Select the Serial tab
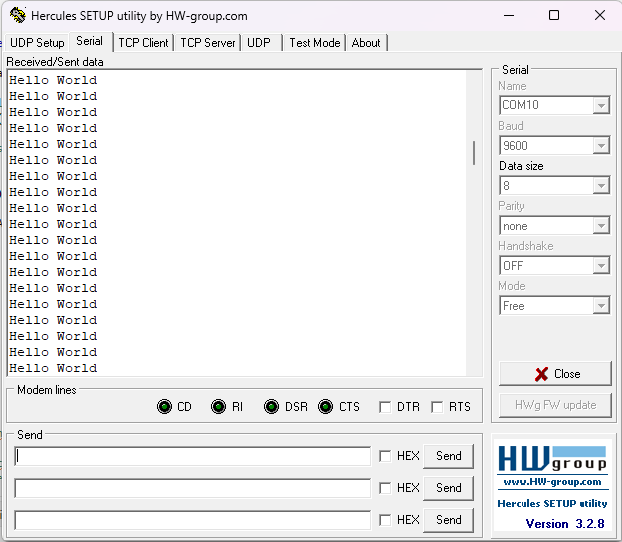This screenshot has height=542, width=622. 90,41
